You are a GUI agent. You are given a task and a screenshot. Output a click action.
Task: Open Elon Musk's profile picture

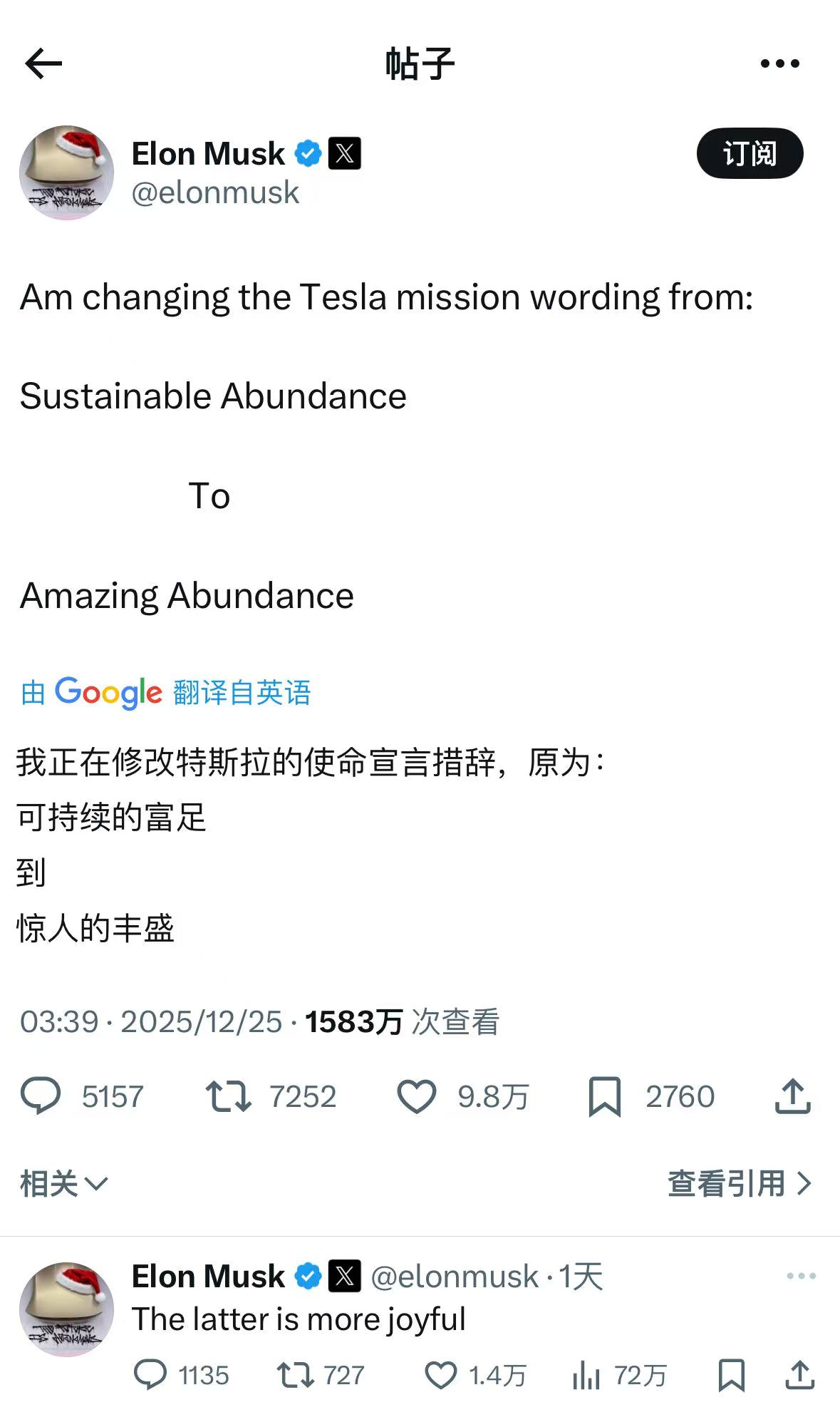tap(66, 173)
